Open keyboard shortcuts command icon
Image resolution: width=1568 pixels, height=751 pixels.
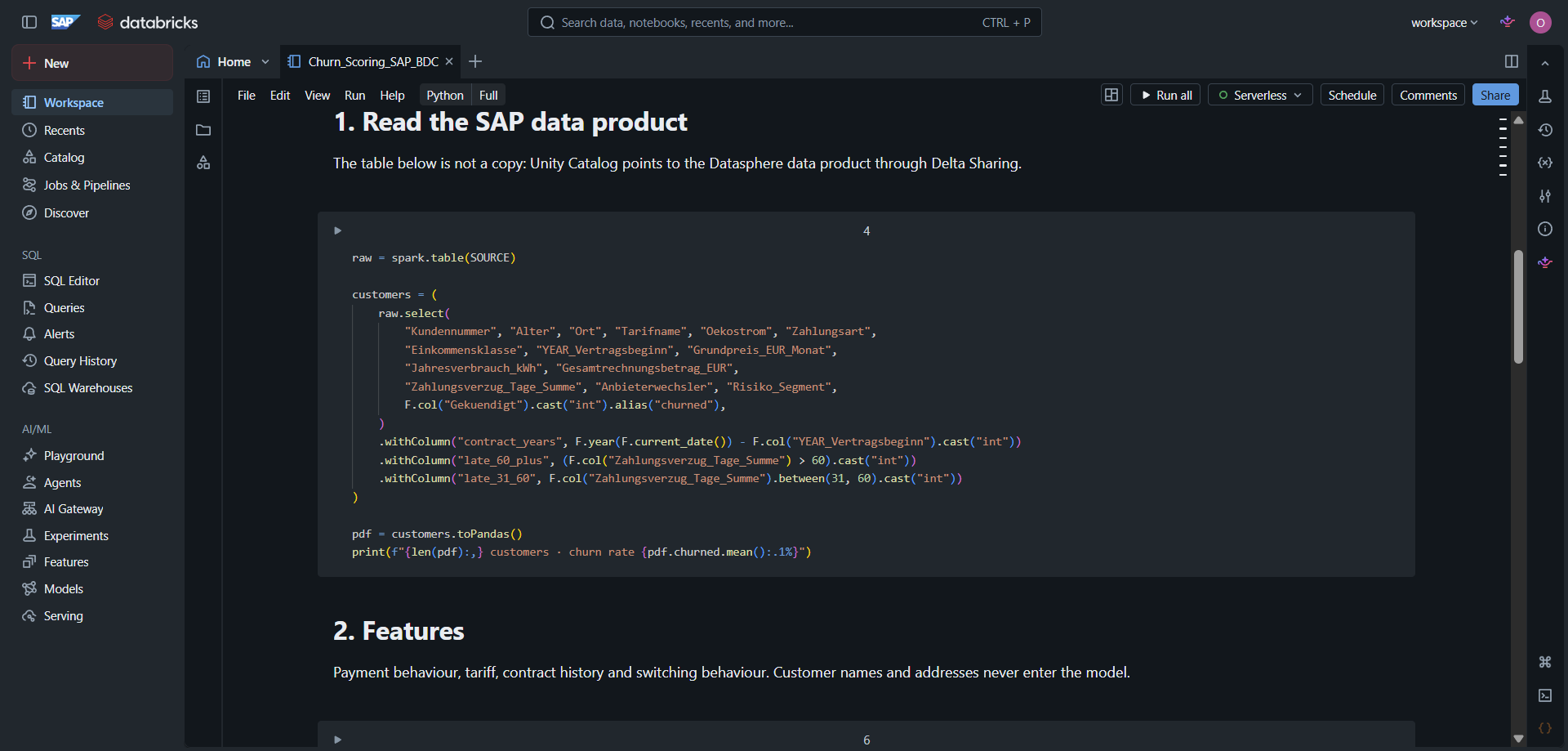1545,662
